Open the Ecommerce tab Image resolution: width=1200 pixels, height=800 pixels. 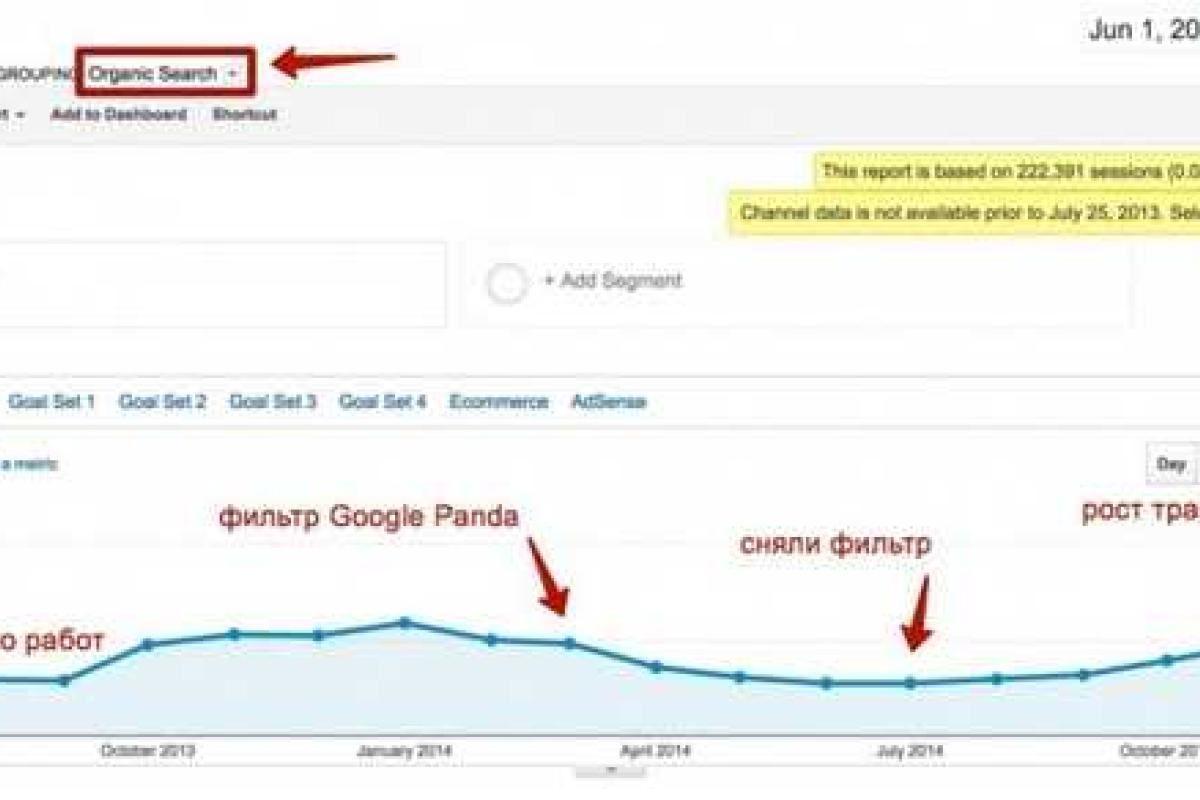(498, 402)
